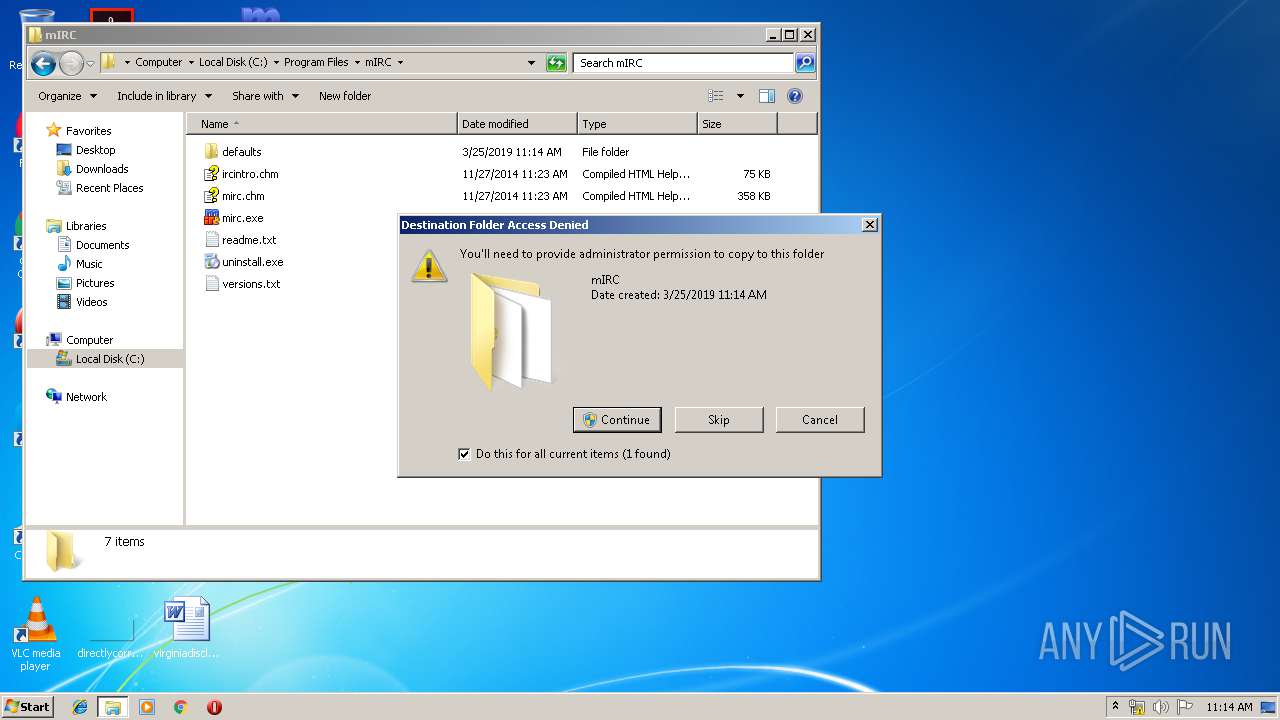Close the Access Denied dialog
Image resolution: width=1280 pixels, height=720 pixels.
click(x=870, y=225)
